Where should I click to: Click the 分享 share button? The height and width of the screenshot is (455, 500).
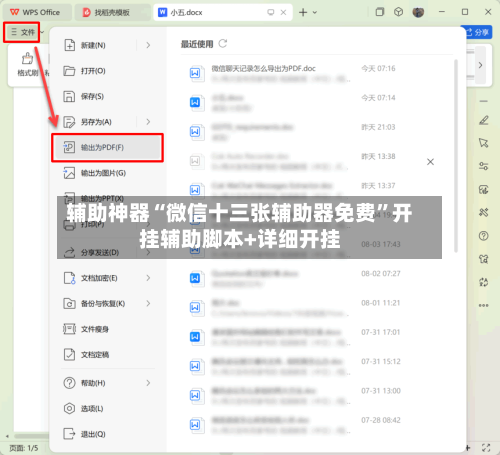[x=477, y=32]
